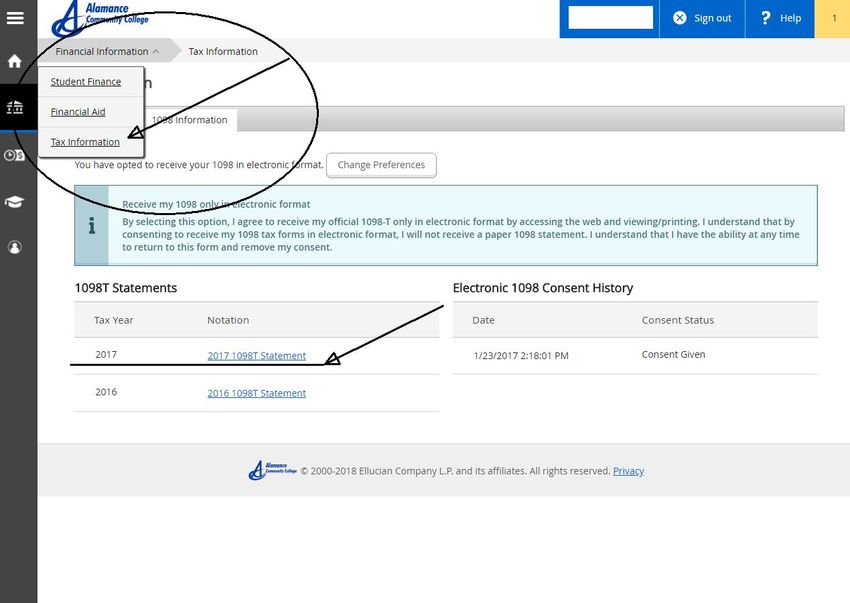The height and width of the screenshot is (603, 850).
Task: Click the Sign out label
Action: 712,18
